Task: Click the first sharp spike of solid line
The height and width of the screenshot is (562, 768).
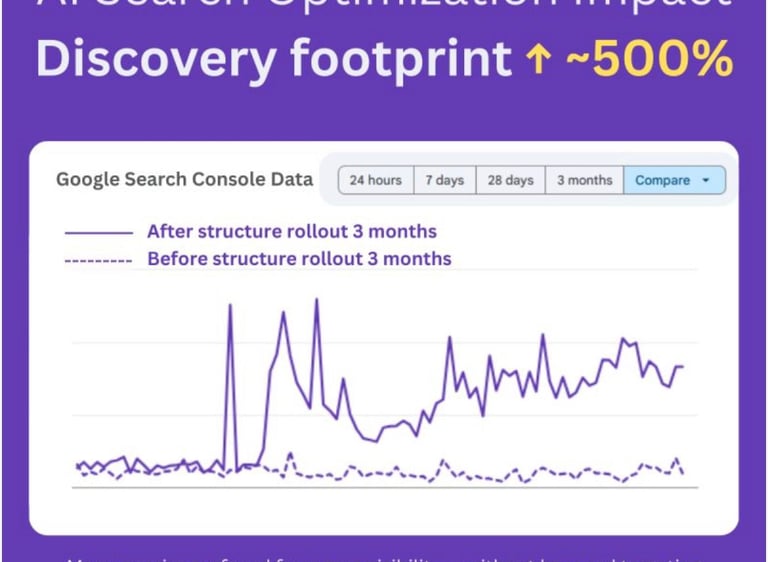Action: pyautogui.click(x=230, y=305)
